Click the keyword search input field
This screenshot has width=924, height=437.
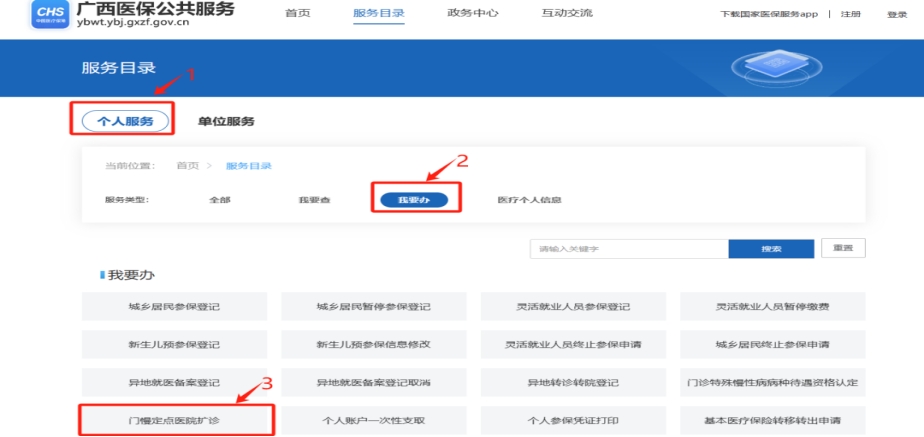[628, 248]
